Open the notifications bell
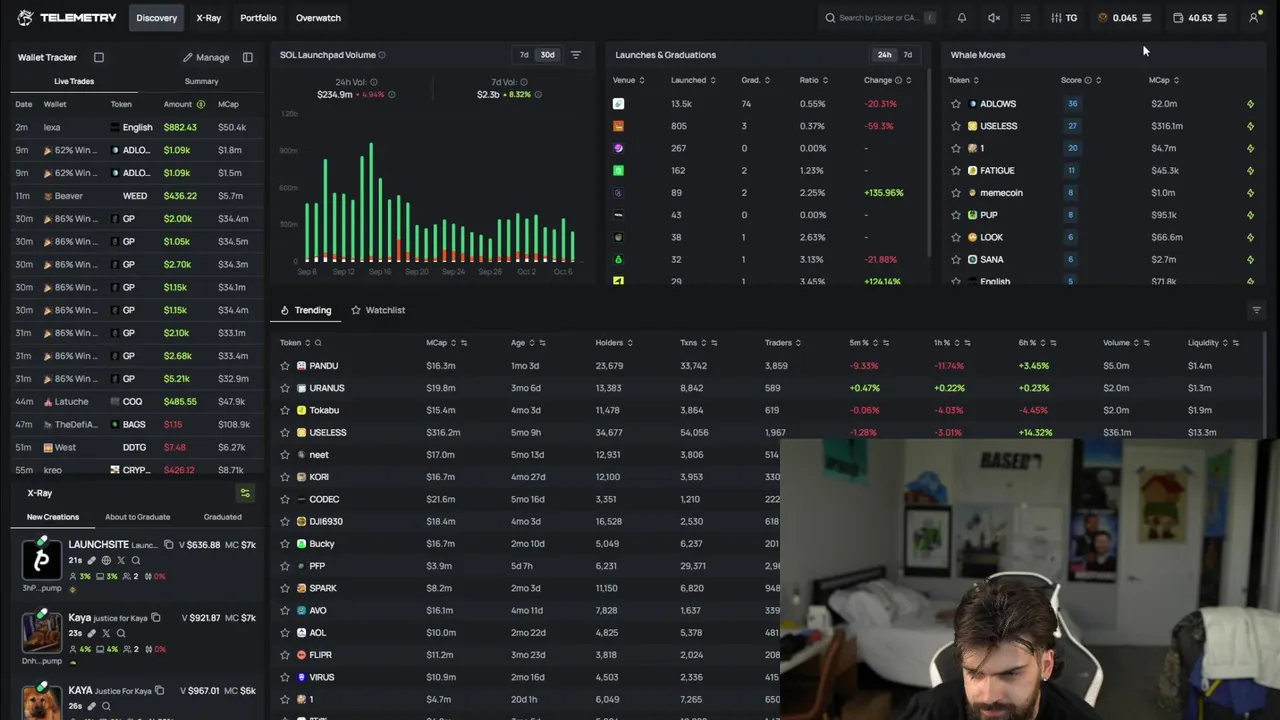This screenshot has height=720, width=1280. (x=962, y=18)
